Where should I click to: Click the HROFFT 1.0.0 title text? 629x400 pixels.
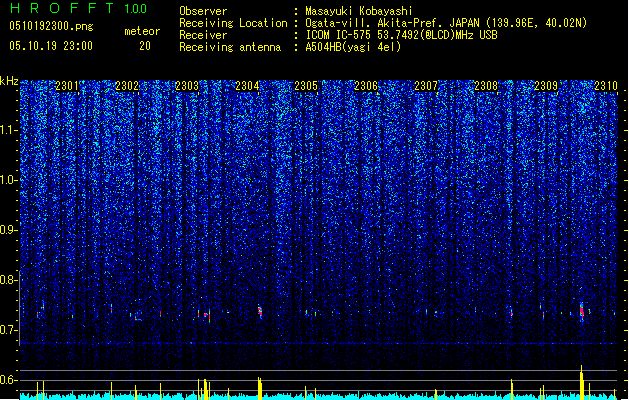79,8
